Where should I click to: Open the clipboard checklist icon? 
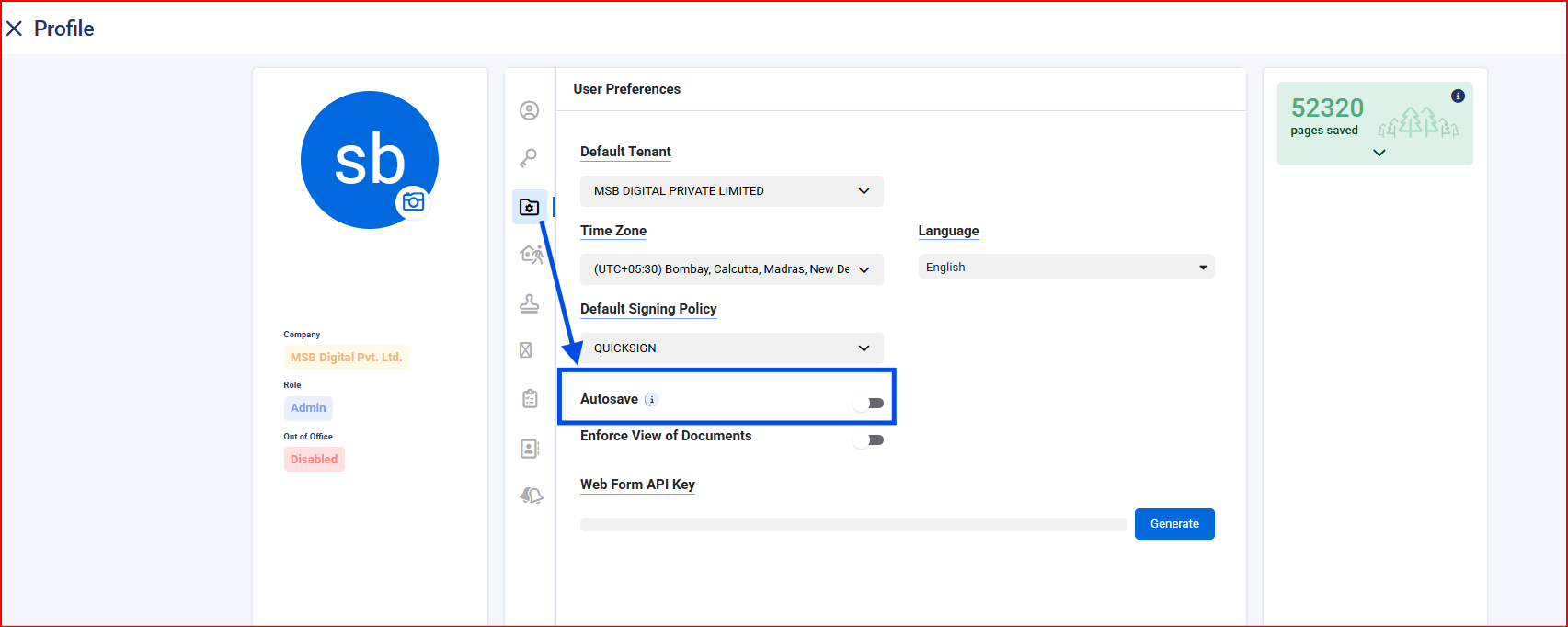(530, 398)
